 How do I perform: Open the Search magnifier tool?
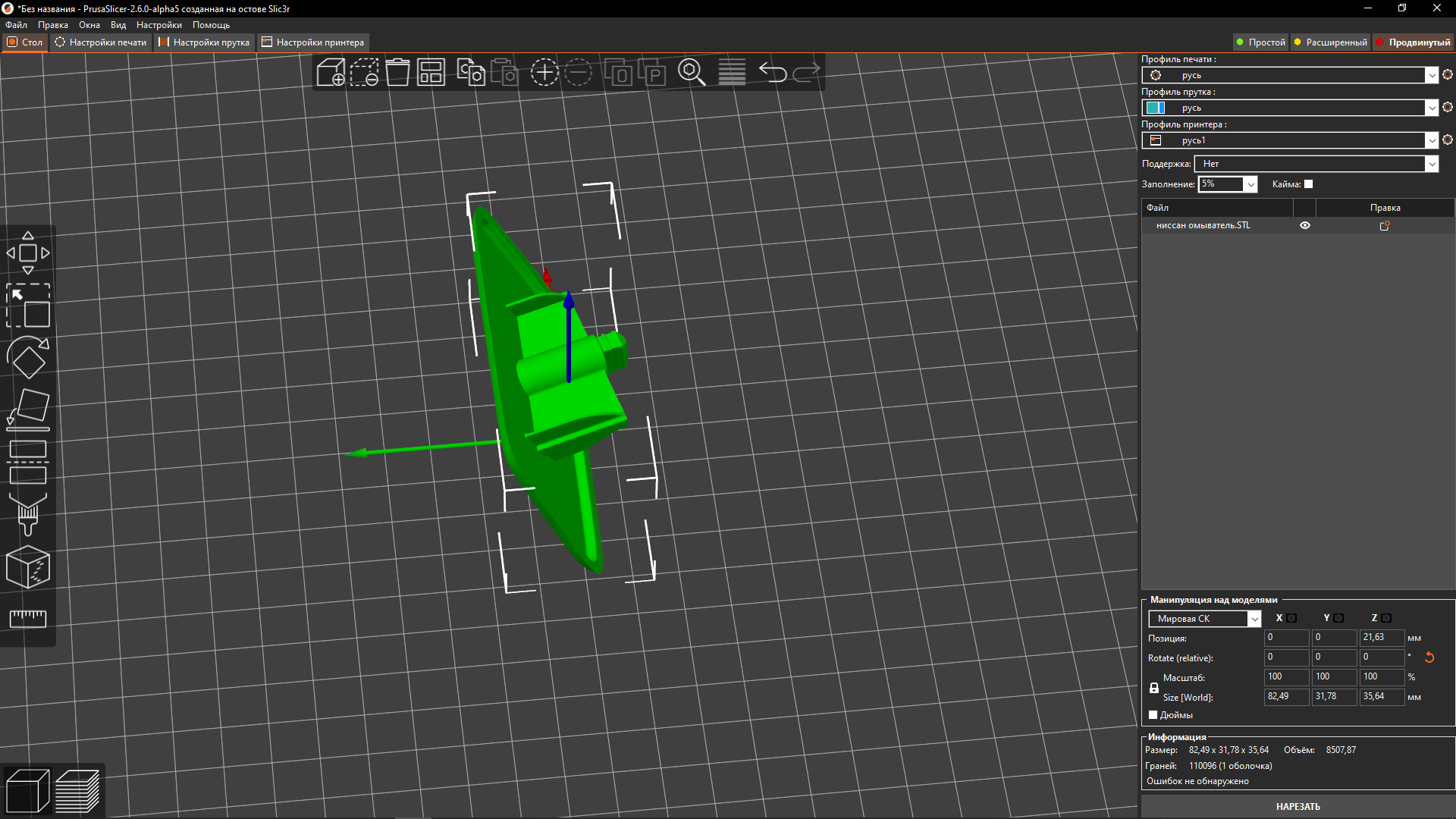coord(692,73)
